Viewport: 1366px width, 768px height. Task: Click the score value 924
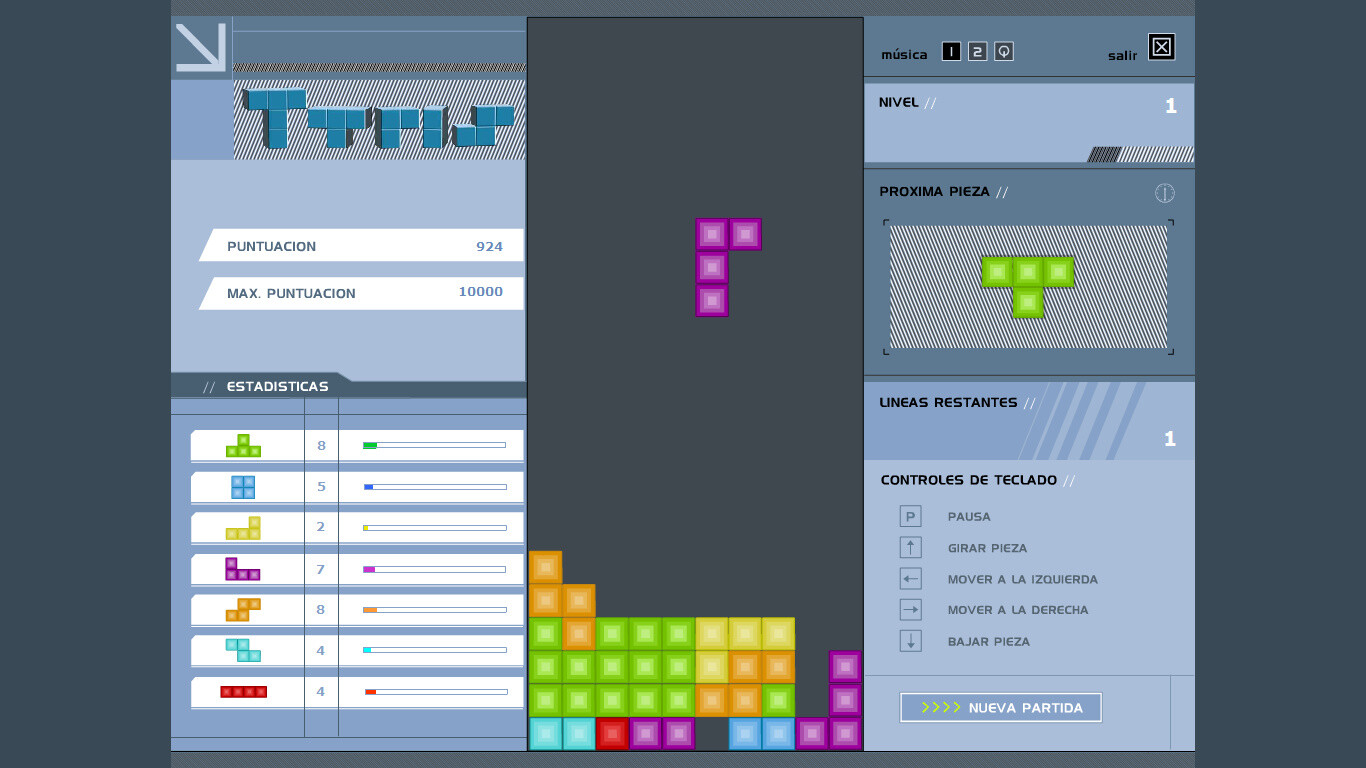click(489, 246)
